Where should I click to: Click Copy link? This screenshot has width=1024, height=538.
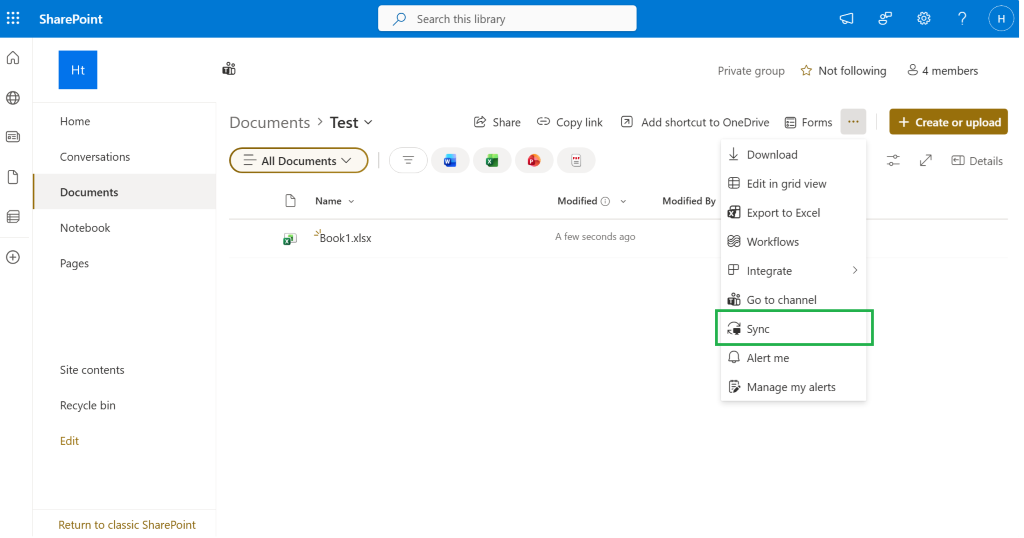(569, 122)
